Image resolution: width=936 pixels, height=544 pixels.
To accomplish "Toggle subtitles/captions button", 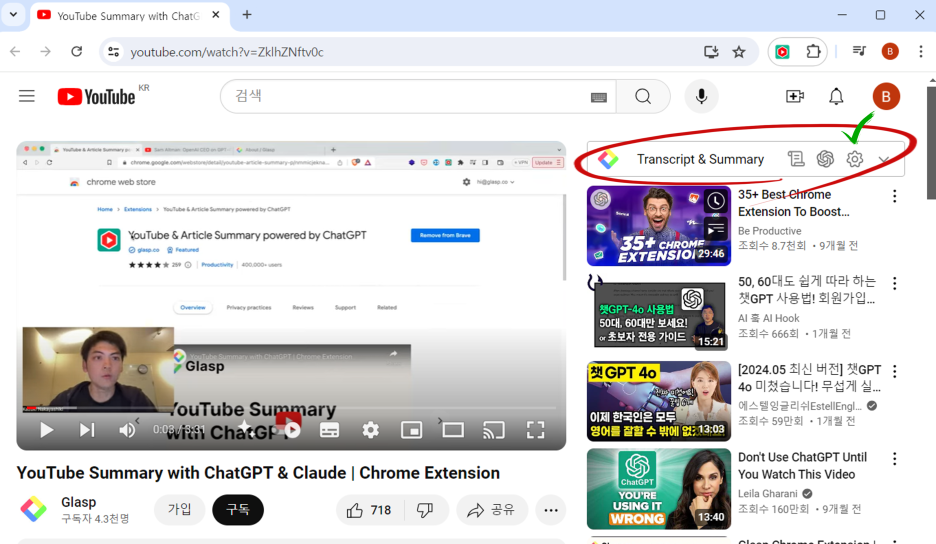I will pos(330,430).
